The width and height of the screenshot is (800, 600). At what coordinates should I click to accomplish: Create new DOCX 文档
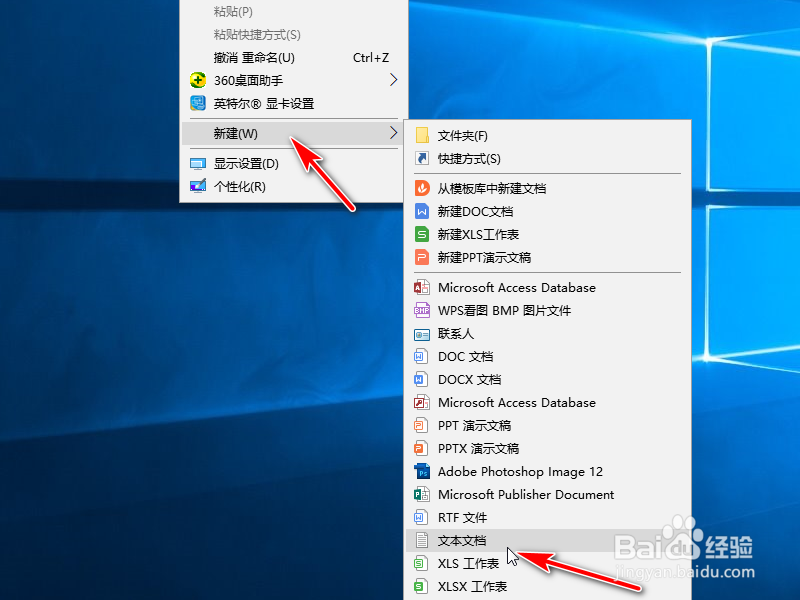[547, 379]
